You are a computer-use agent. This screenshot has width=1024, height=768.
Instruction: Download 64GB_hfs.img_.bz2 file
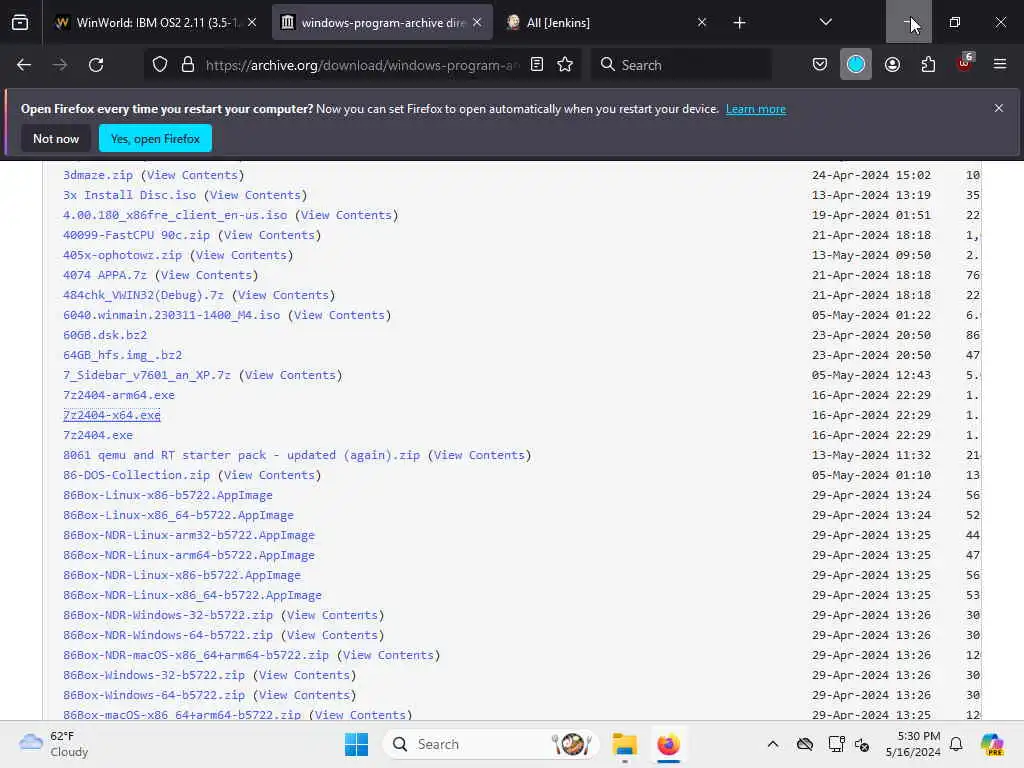point(122,355)
